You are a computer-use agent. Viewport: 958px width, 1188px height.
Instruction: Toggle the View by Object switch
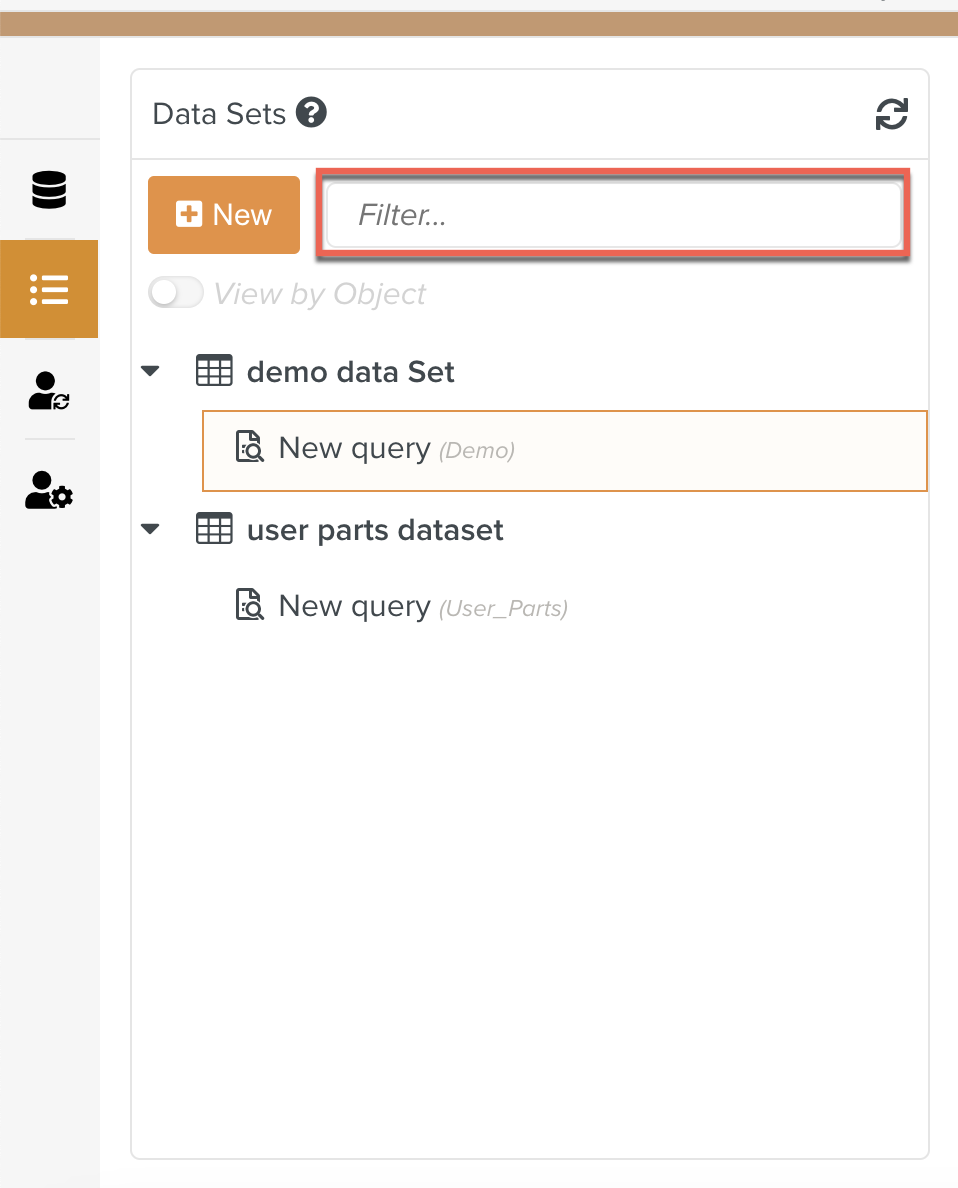pos(176,293)
